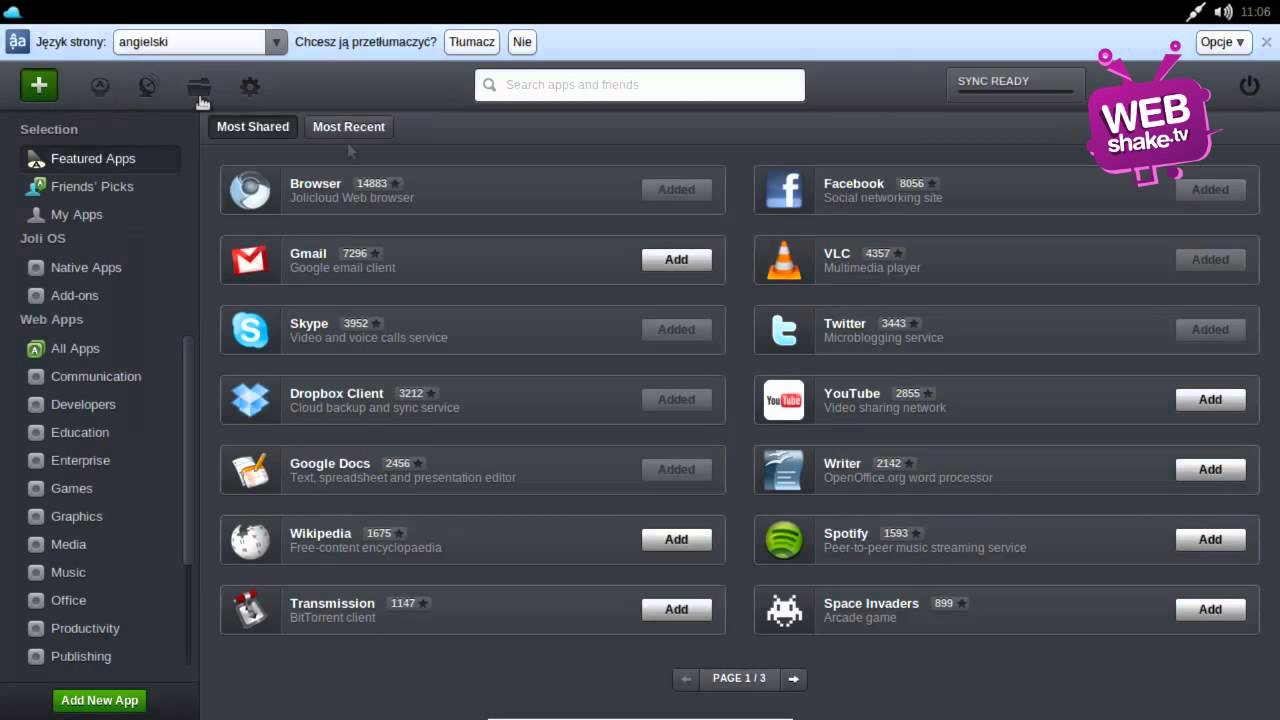Click the volume speaker icon in top bar
Image resolution: width=1280 pixels, height=720 pixels.
point(1223,12)
